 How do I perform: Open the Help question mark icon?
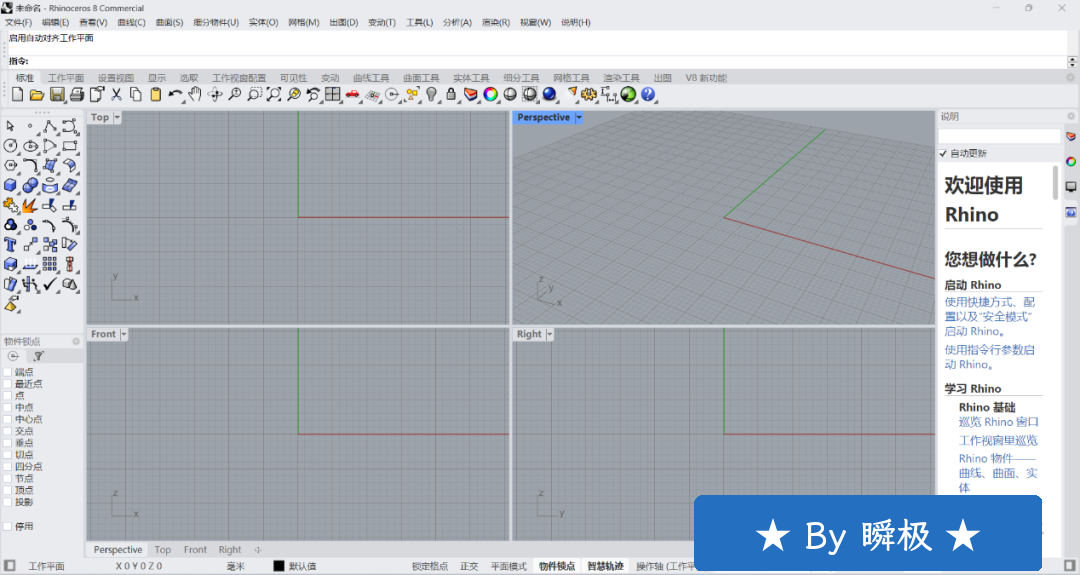648,94
